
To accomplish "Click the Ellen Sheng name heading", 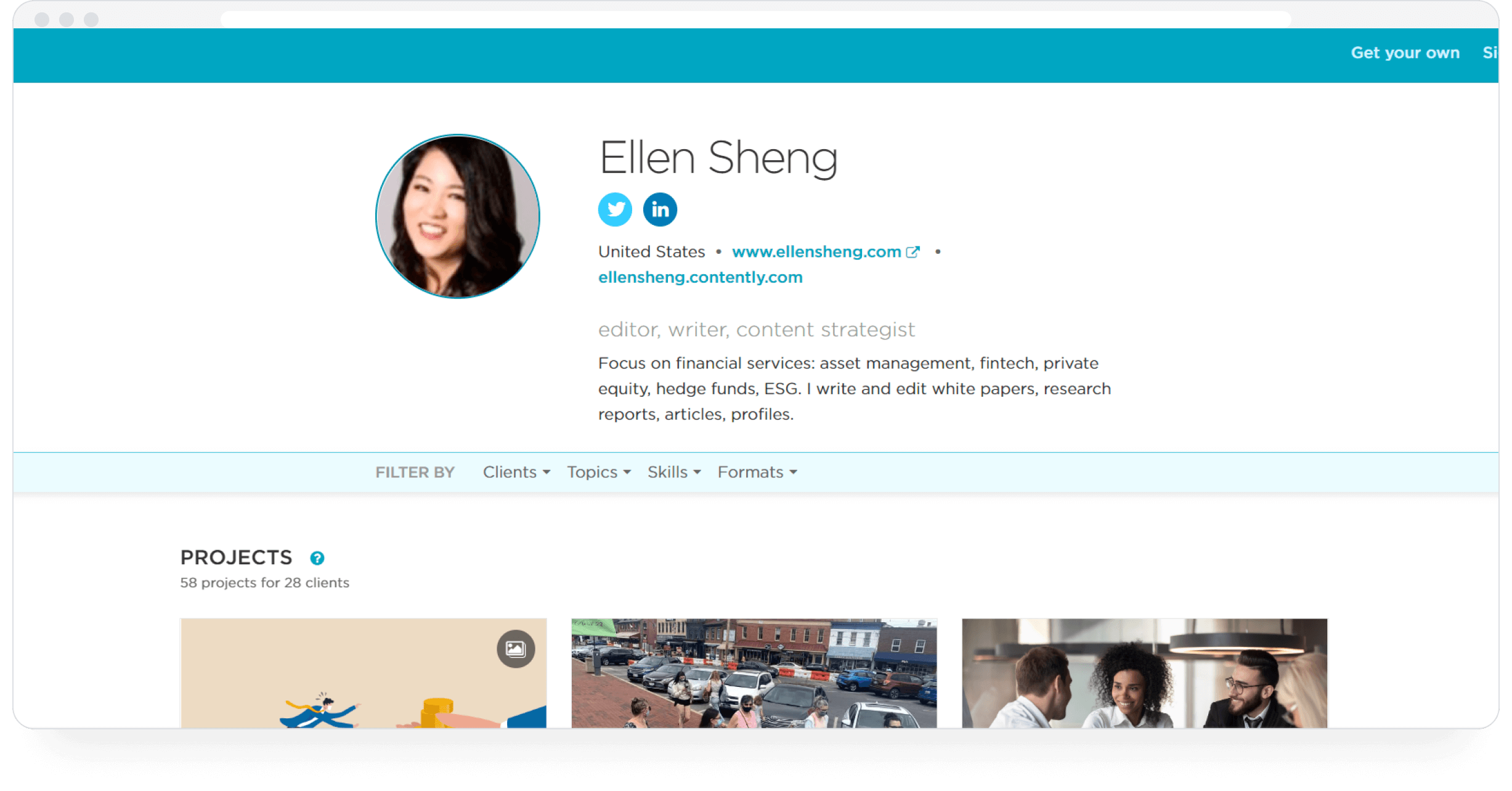I will click(718, 158).
